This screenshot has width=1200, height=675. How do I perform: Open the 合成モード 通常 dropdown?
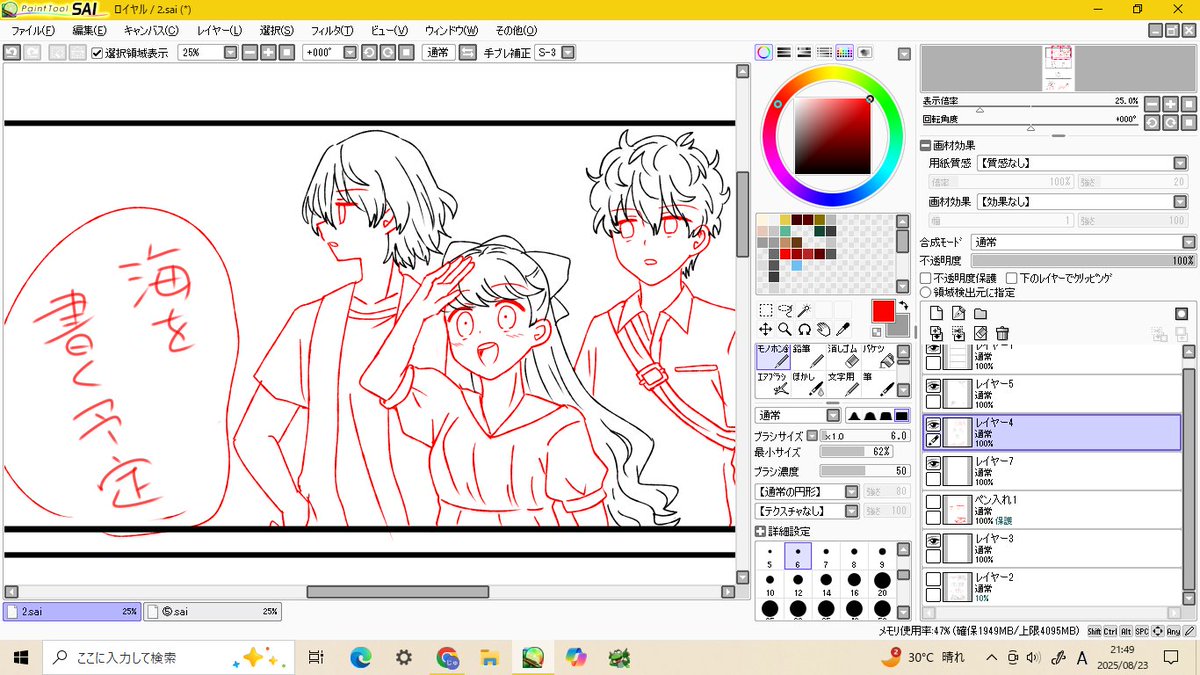coord(1188,242)
